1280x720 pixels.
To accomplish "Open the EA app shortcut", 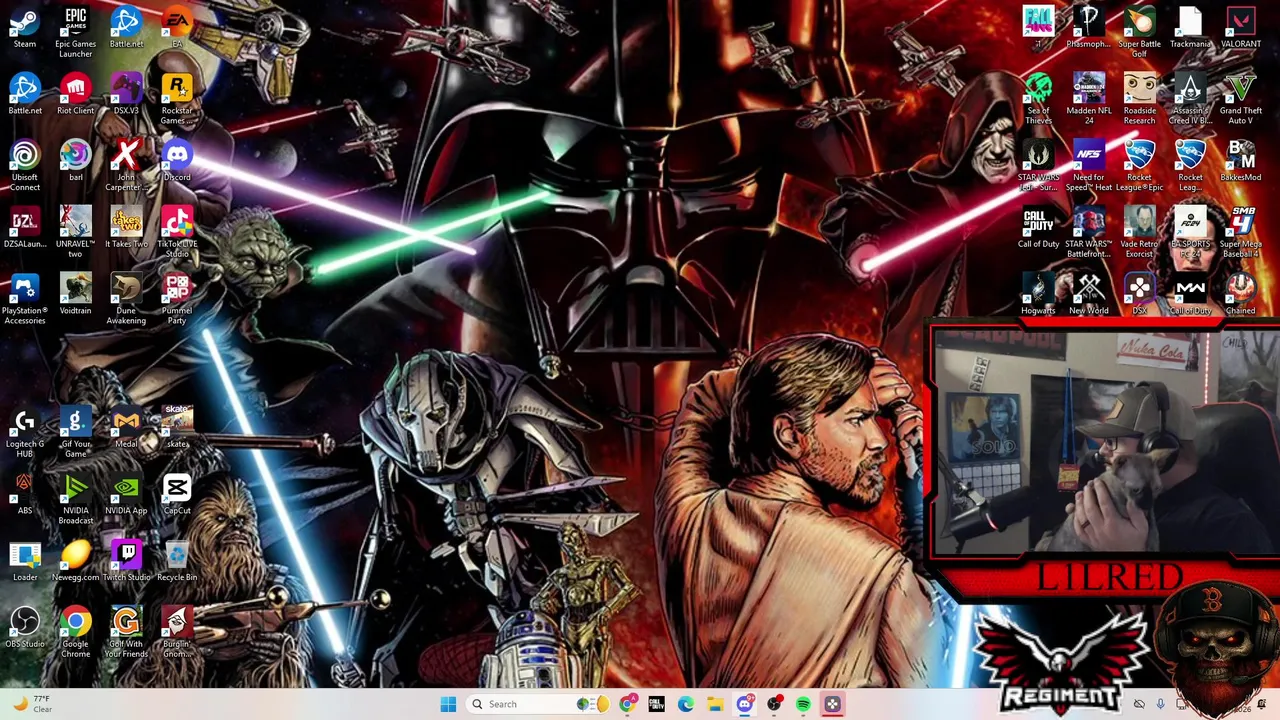I will (x=177, y=28).
